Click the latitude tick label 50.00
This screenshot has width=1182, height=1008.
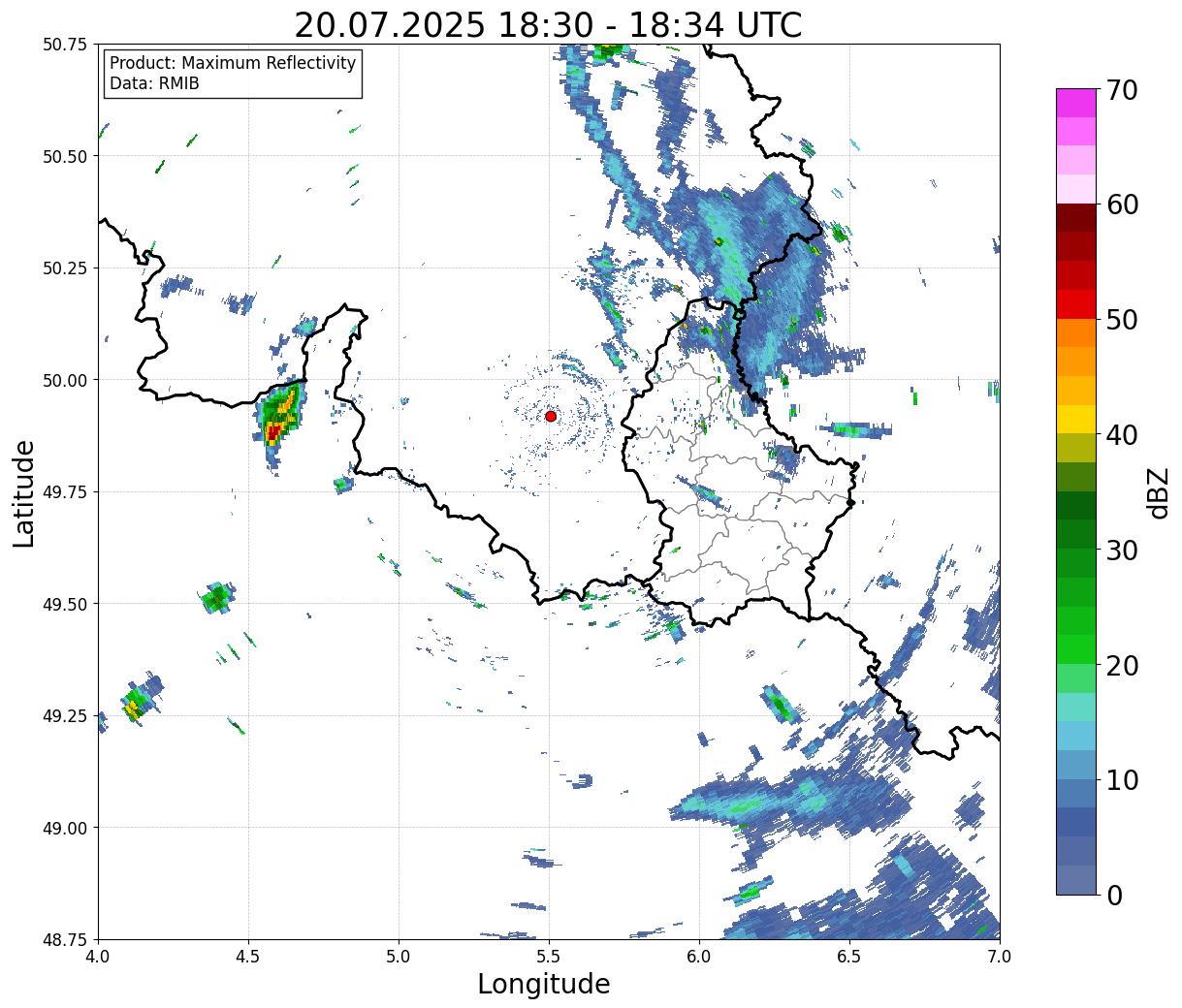pyautogui.click(x=64, y=380)
